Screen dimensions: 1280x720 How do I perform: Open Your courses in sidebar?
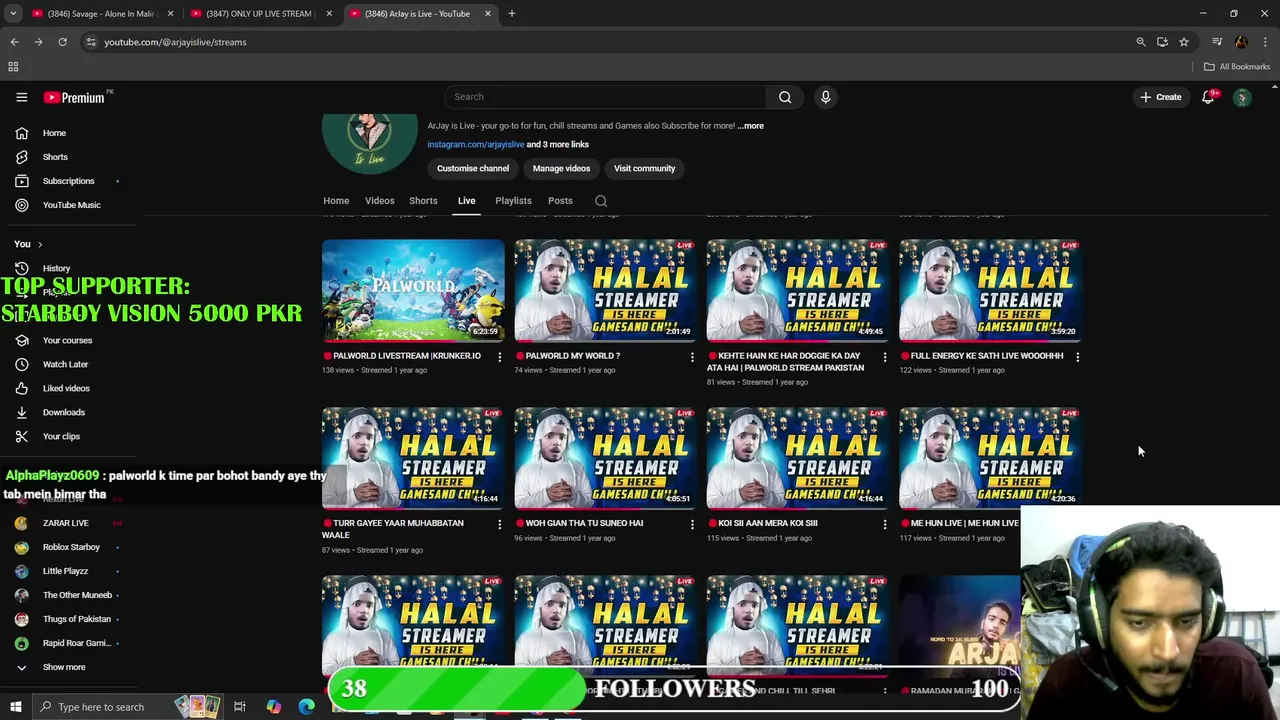(x=66, y=340)
